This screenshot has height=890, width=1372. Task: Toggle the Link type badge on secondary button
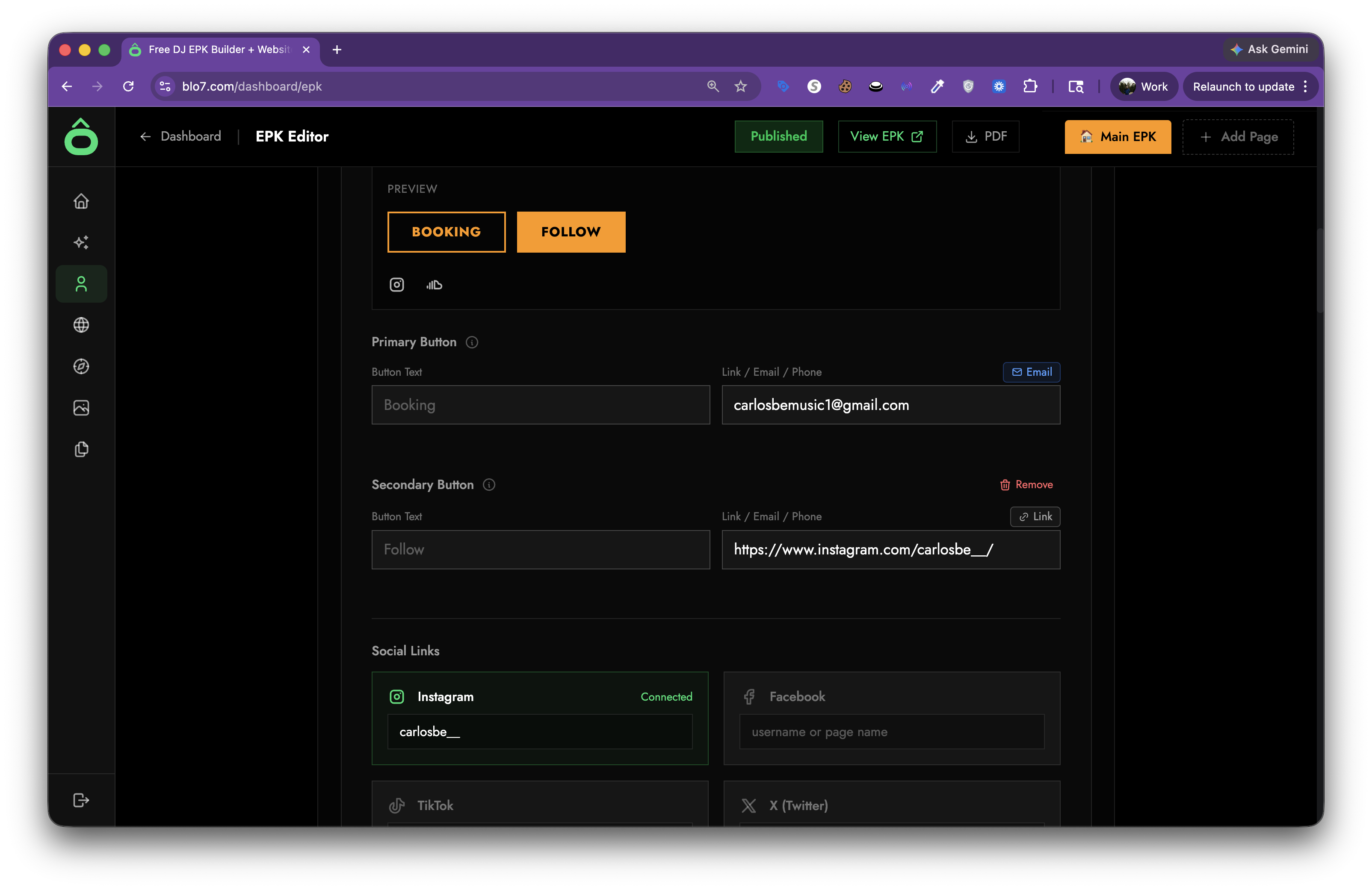(1035, 517)
